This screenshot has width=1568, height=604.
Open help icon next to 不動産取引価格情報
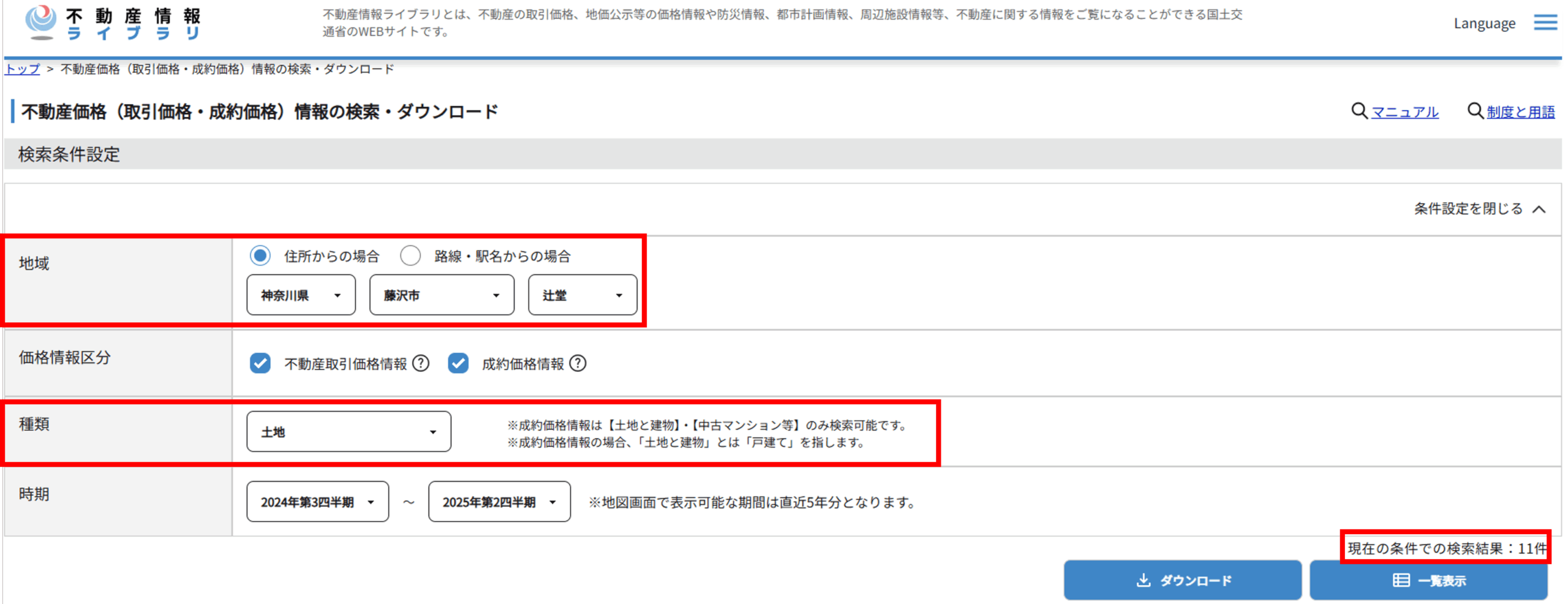click(420, 363)
